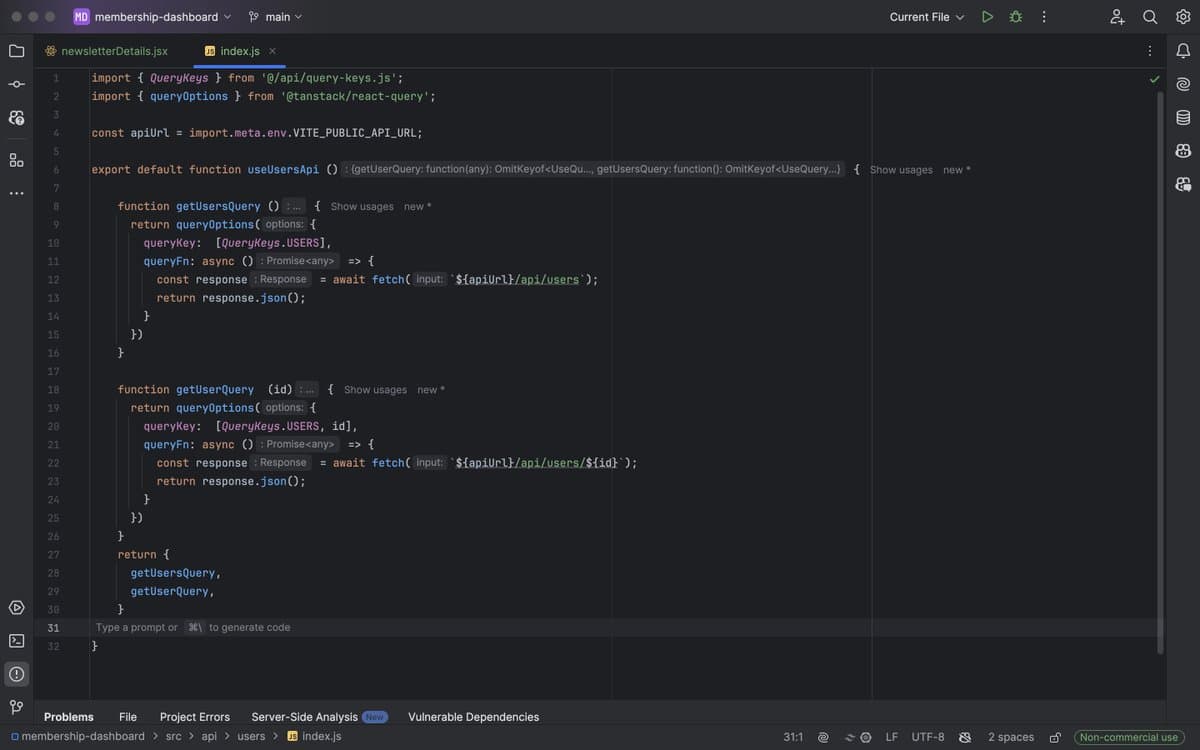Image resolution: width=1200 pixels, height=750 pixels.
Task: Click Show usages next to useUsersApi
Action: [x=901, y=170]
